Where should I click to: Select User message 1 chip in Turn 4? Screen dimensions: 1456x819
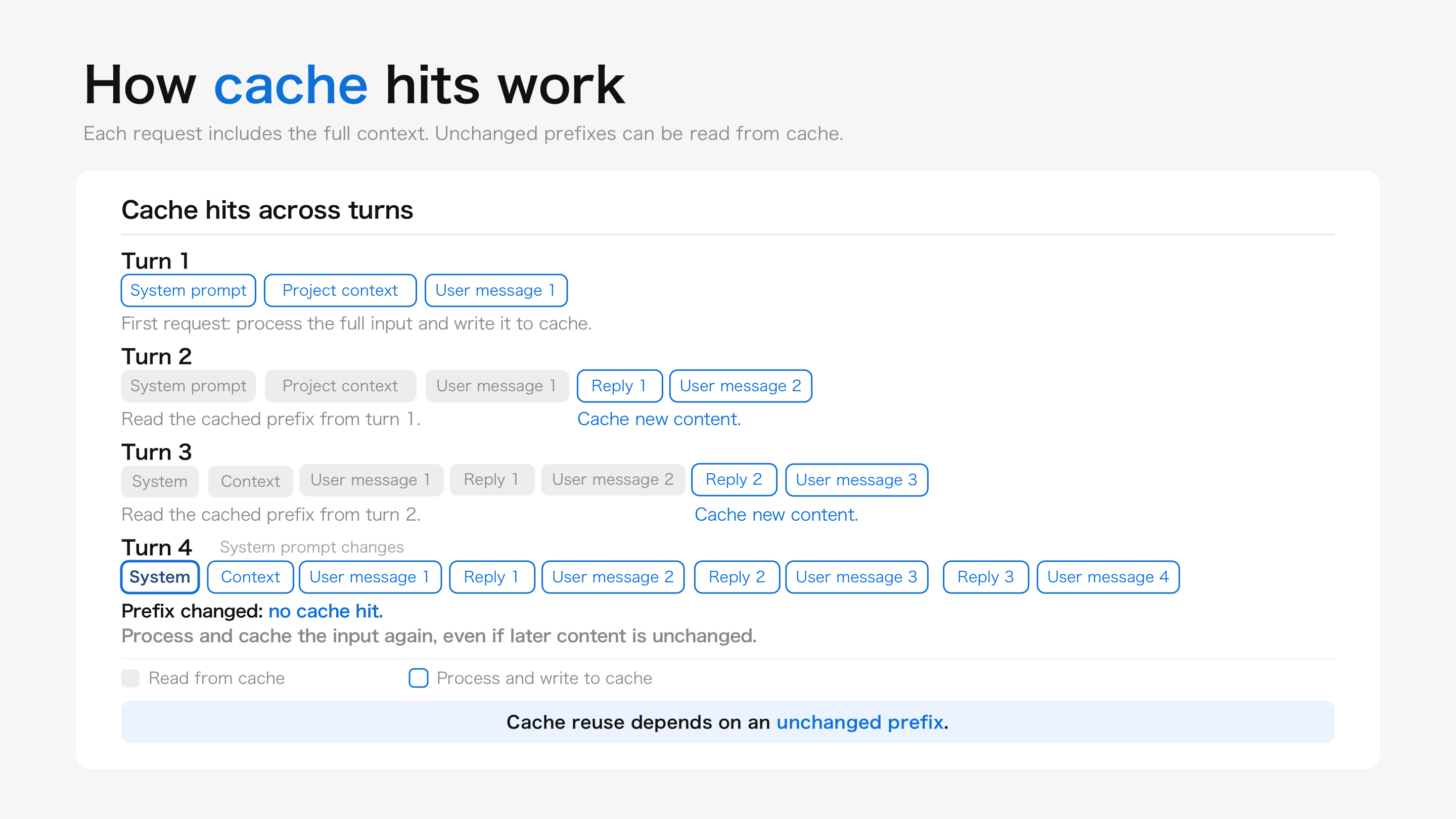pos(370,577)
